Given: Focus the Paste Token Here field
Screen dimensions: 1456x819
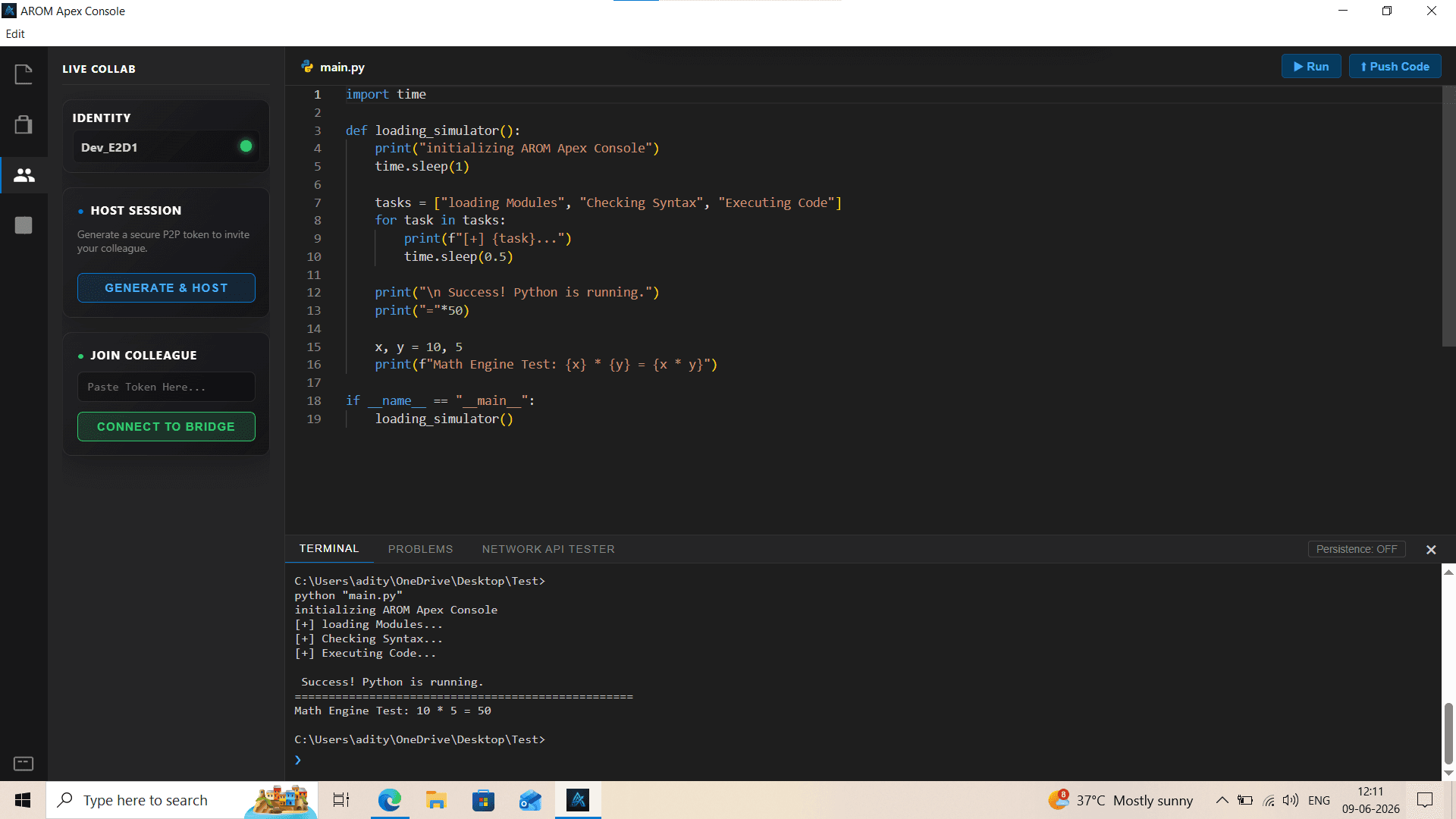Looking at the screenshot, I should (x=166, y=387).
